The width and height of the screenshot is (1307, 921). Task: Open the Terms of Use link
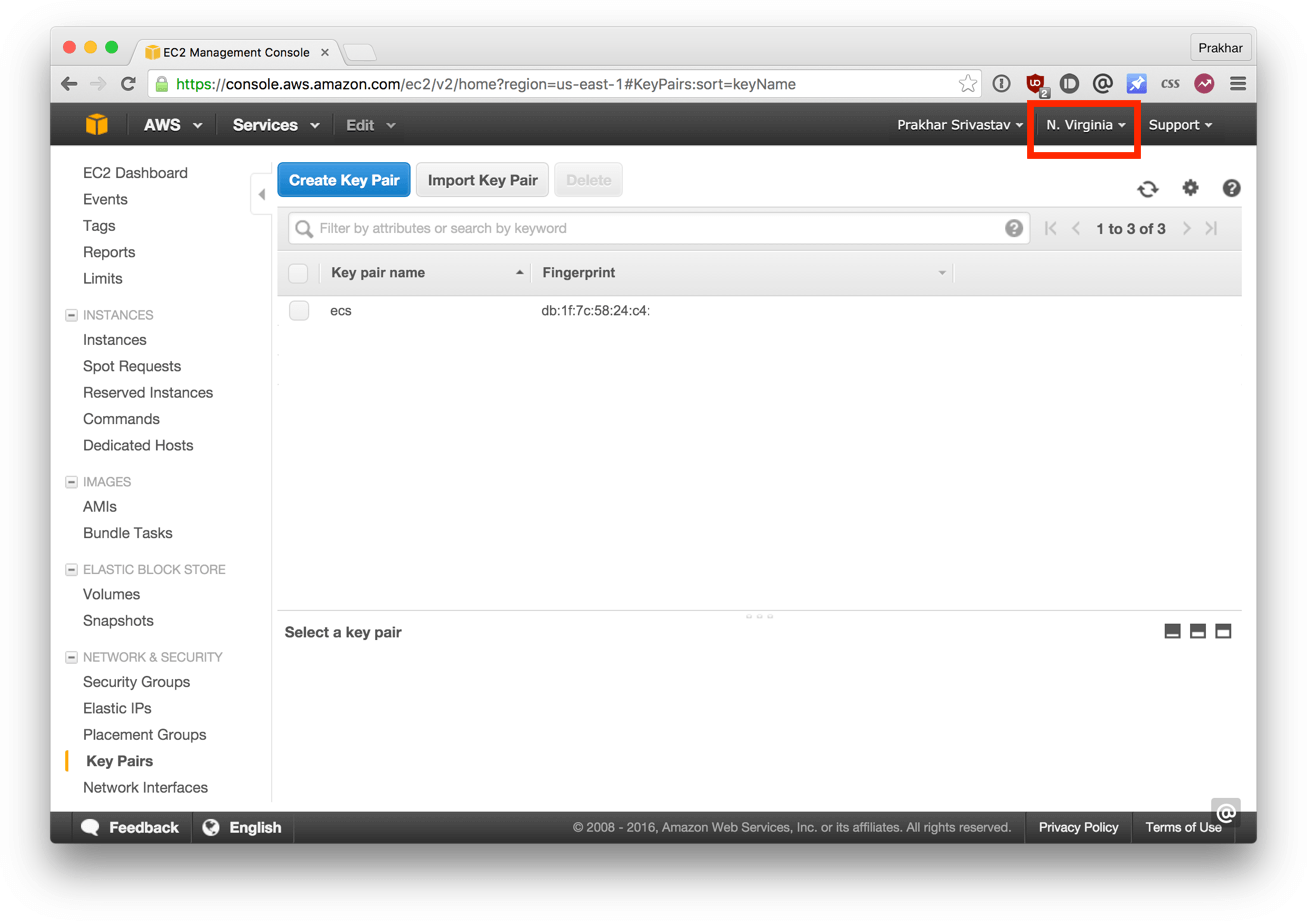pyautogui.click(x=1183, y=827)
